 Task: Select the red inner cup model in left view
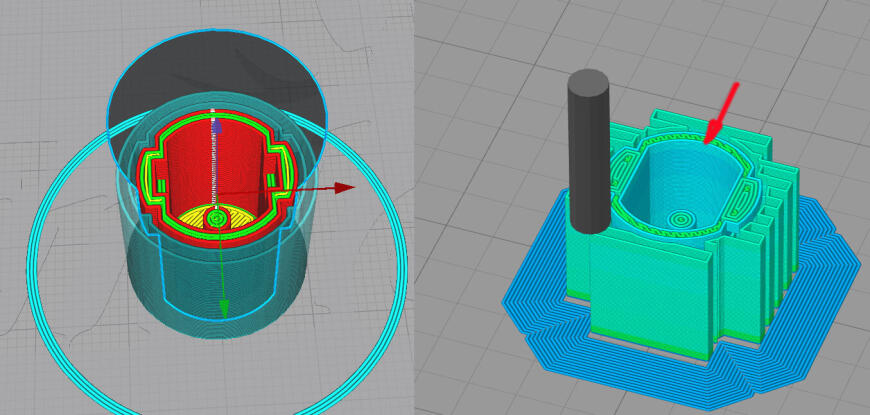(216, 178)
